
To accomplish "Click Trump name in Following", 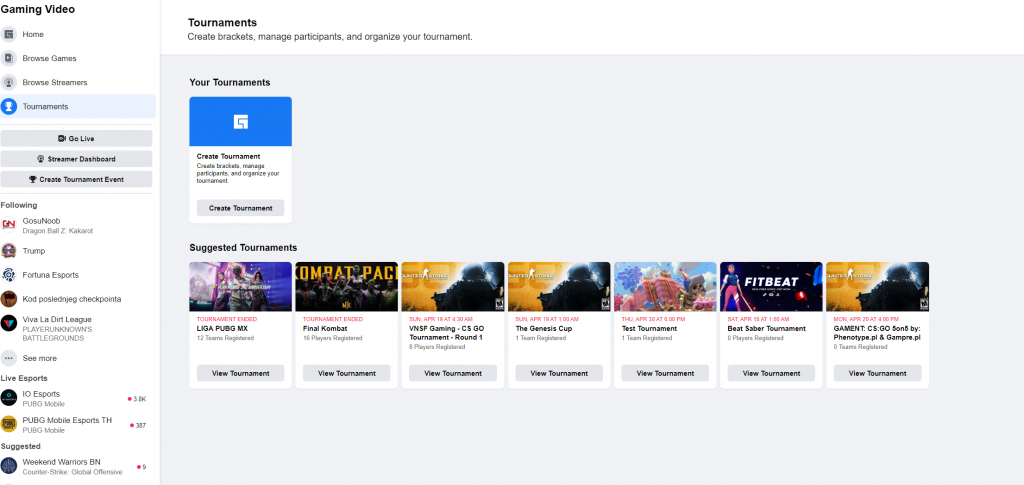I will tap(34, 251).
